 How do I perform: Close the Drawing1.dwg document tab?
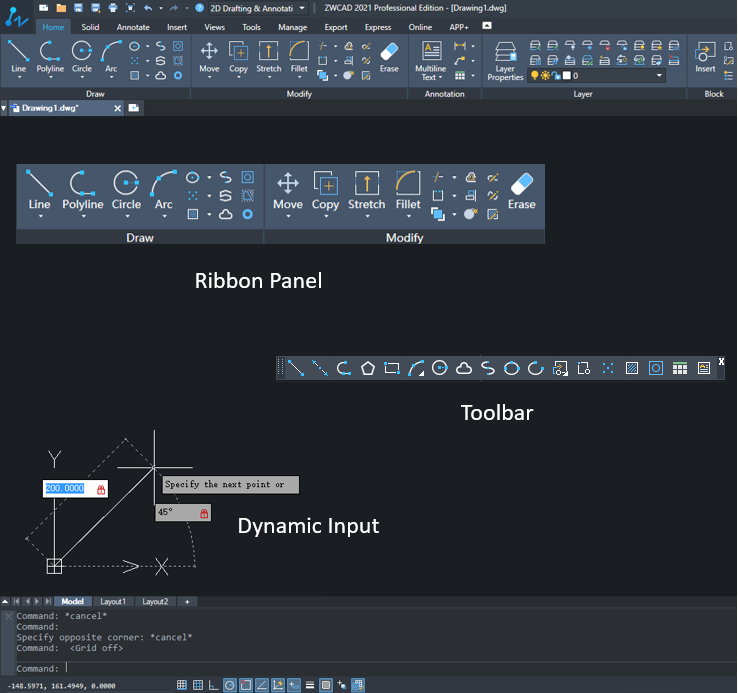(x=117, y=108)
